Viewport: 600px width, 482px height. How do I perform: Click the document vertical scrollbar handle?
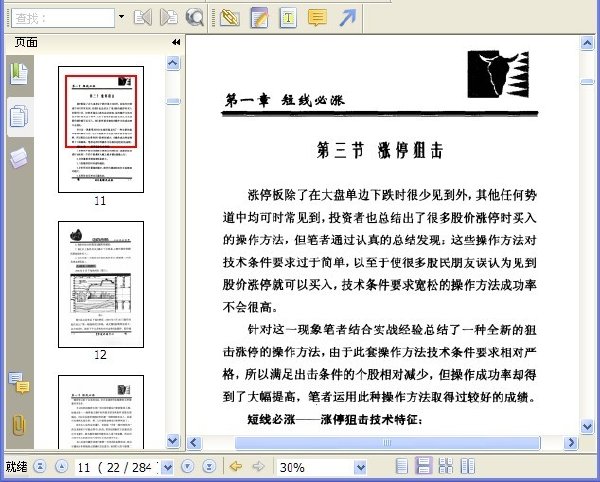coord(587,81)
